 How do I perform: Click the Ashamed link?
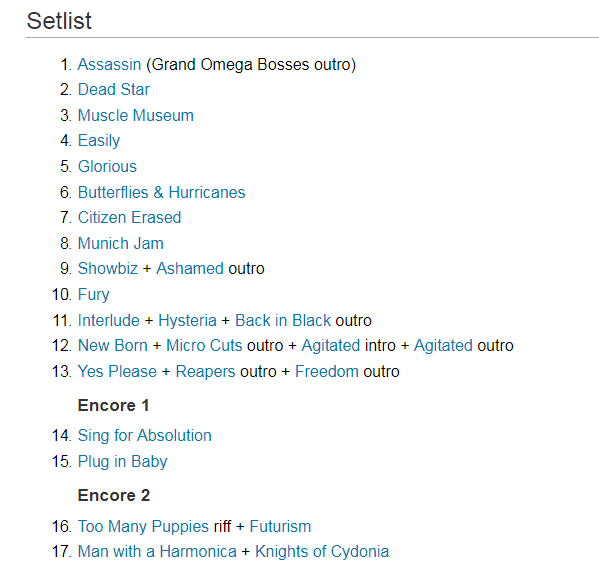(190, 268)
